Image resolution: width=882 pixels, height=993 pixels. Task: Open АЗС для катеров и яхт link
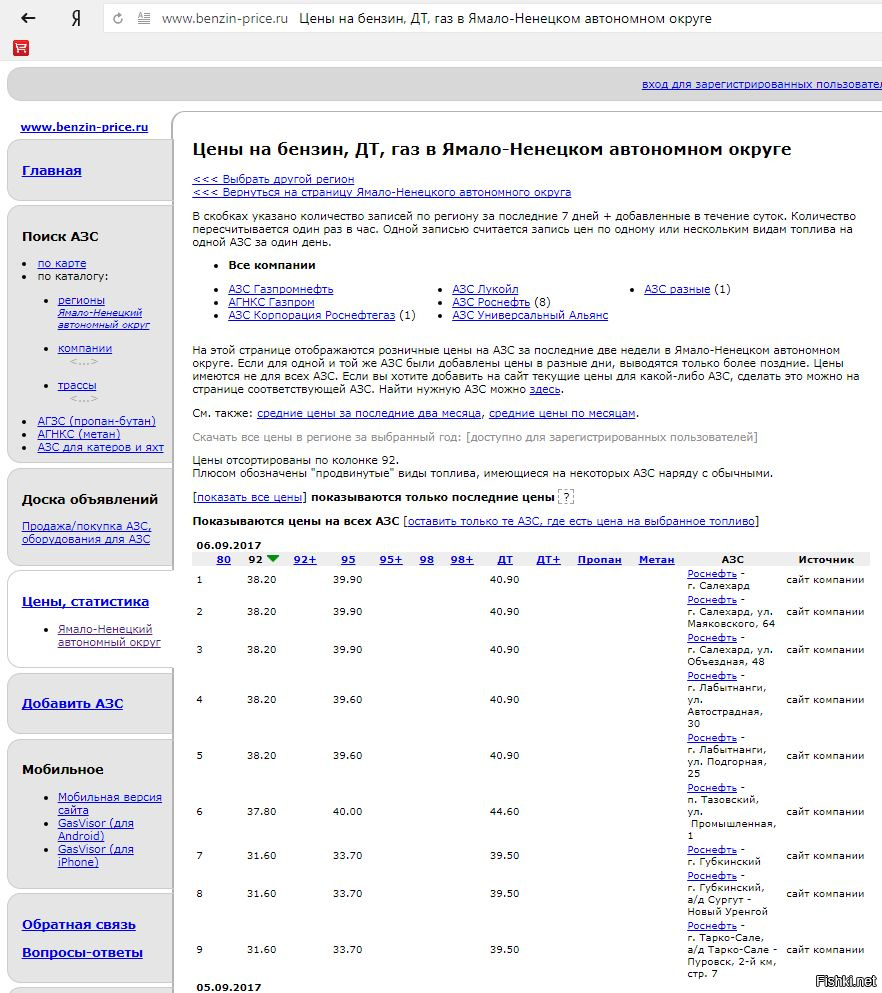pyautogui.click(x=101, y=447)
